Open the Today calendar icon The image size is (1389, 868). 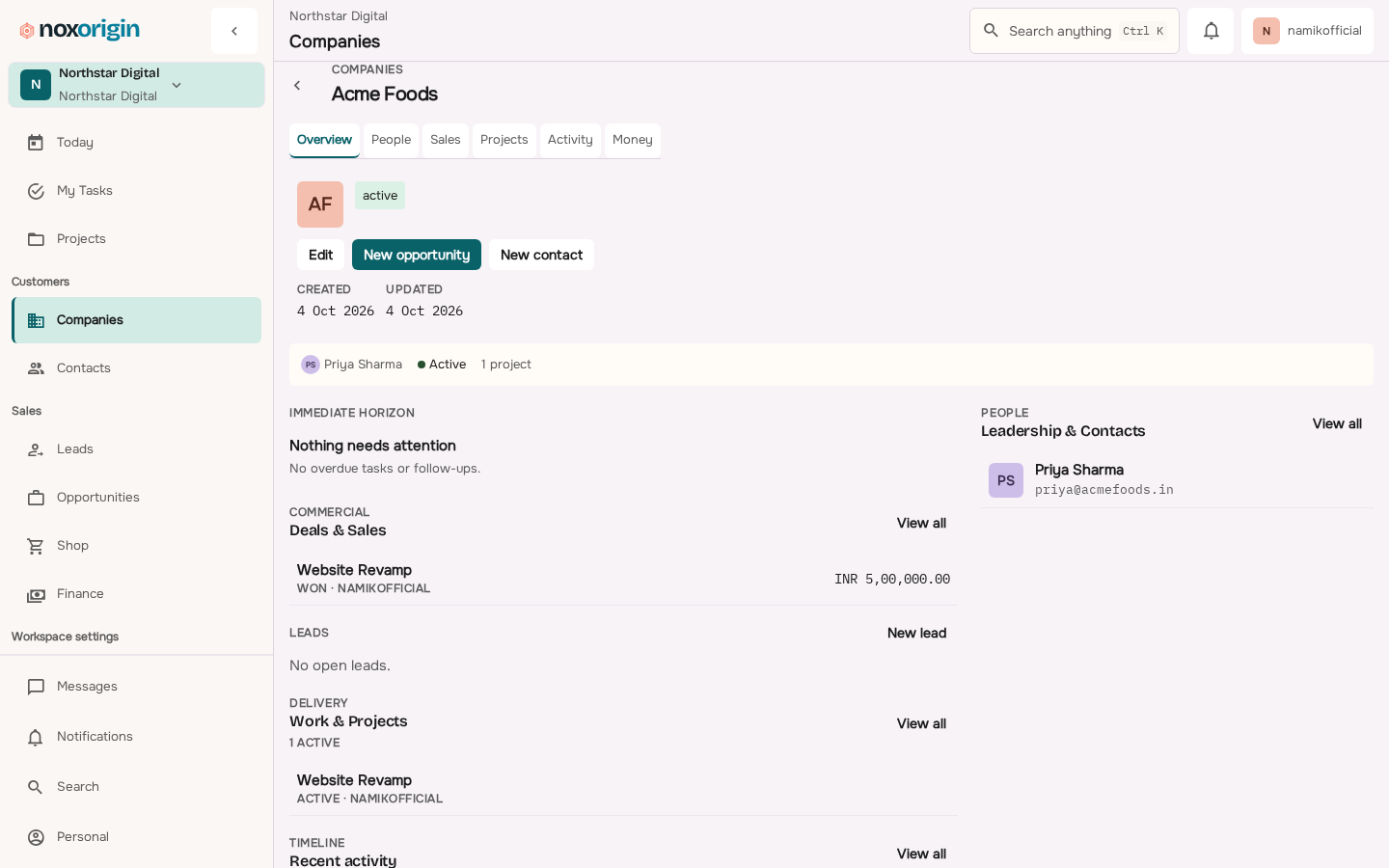(36, 143)
